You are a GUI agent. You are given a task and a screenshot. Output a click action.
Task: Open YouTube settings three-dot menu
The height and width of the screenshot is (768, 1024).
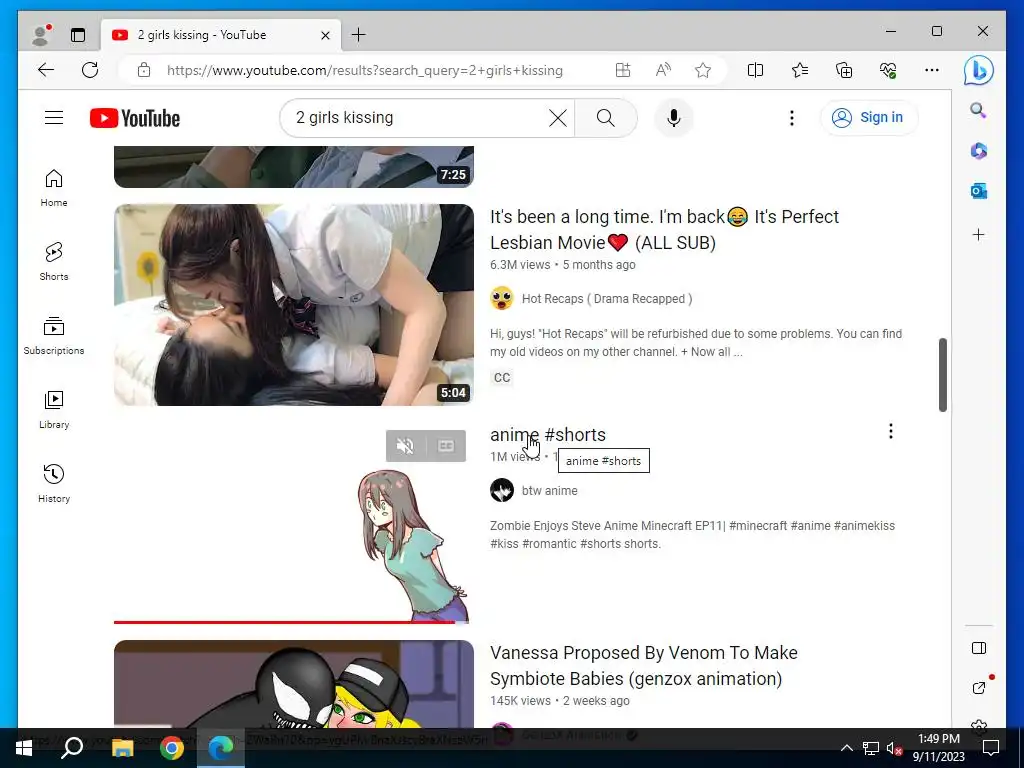tap(792, 118)
